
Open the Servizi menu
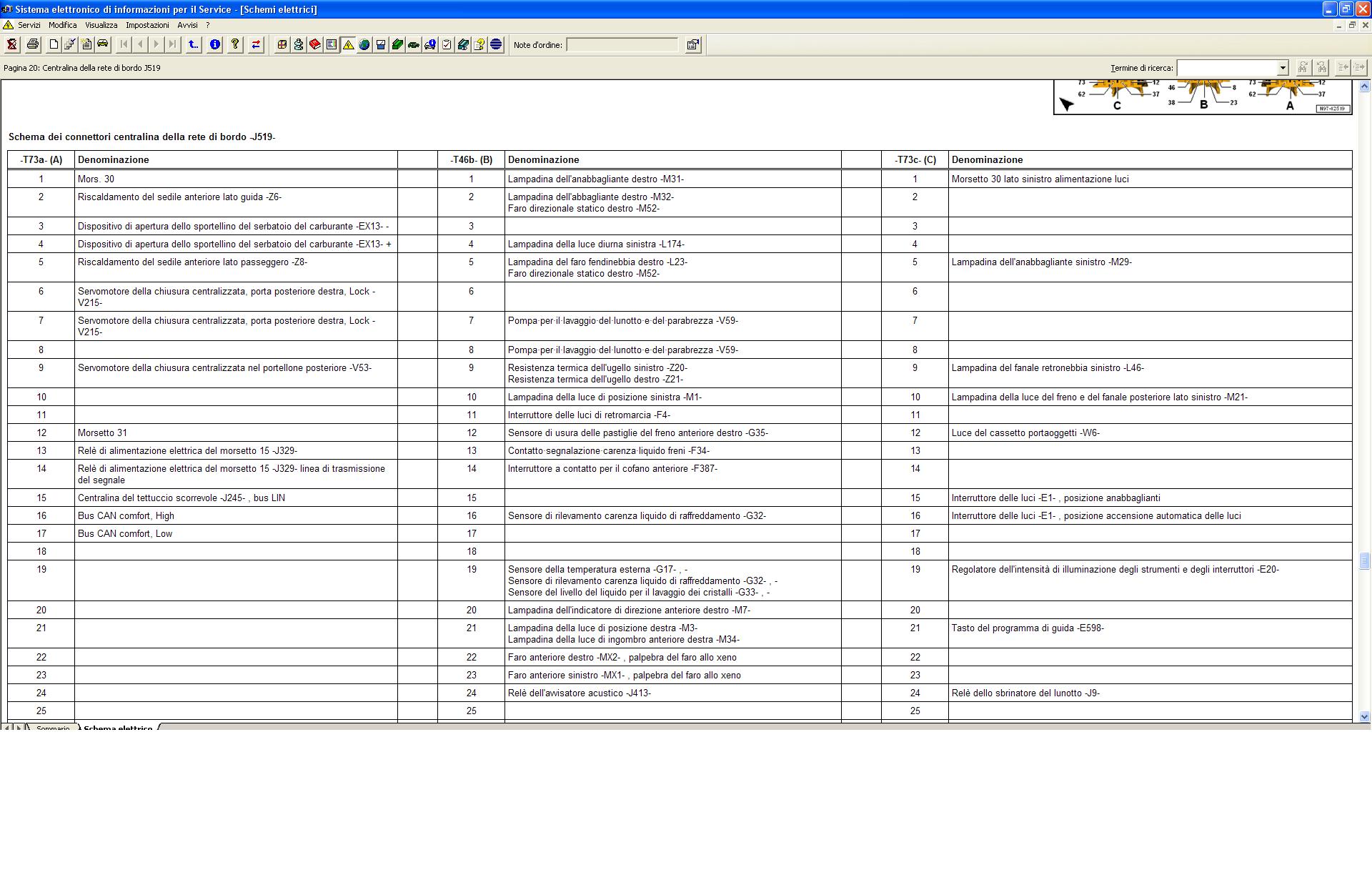[29, 25]
